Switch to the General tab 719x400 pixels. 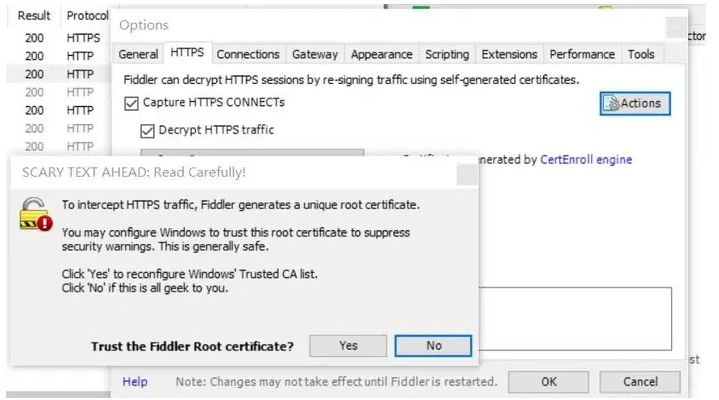click(x=138, y=54)
